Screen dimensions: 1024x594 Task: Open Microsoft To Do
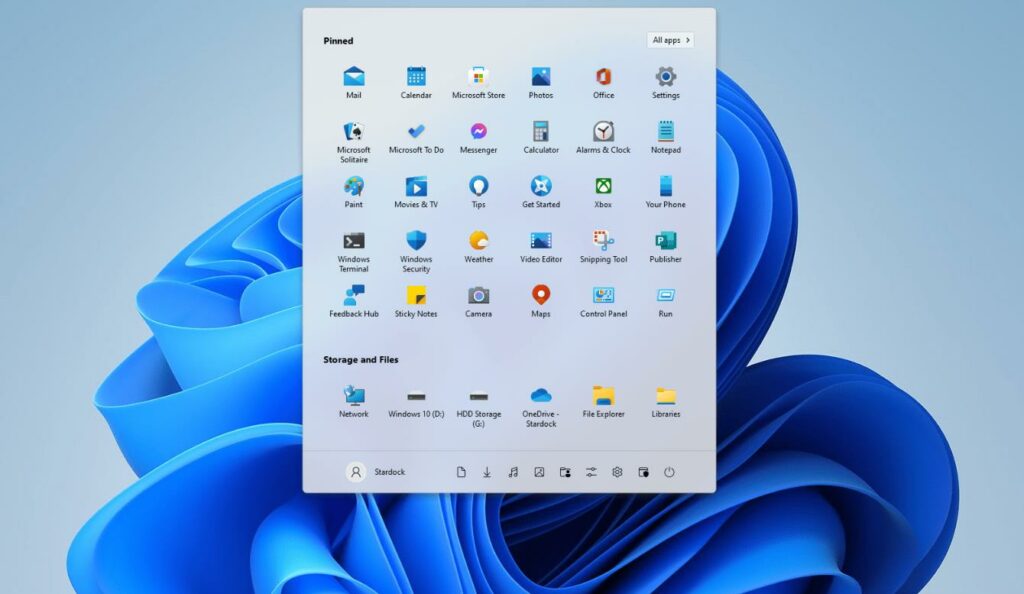416,138
